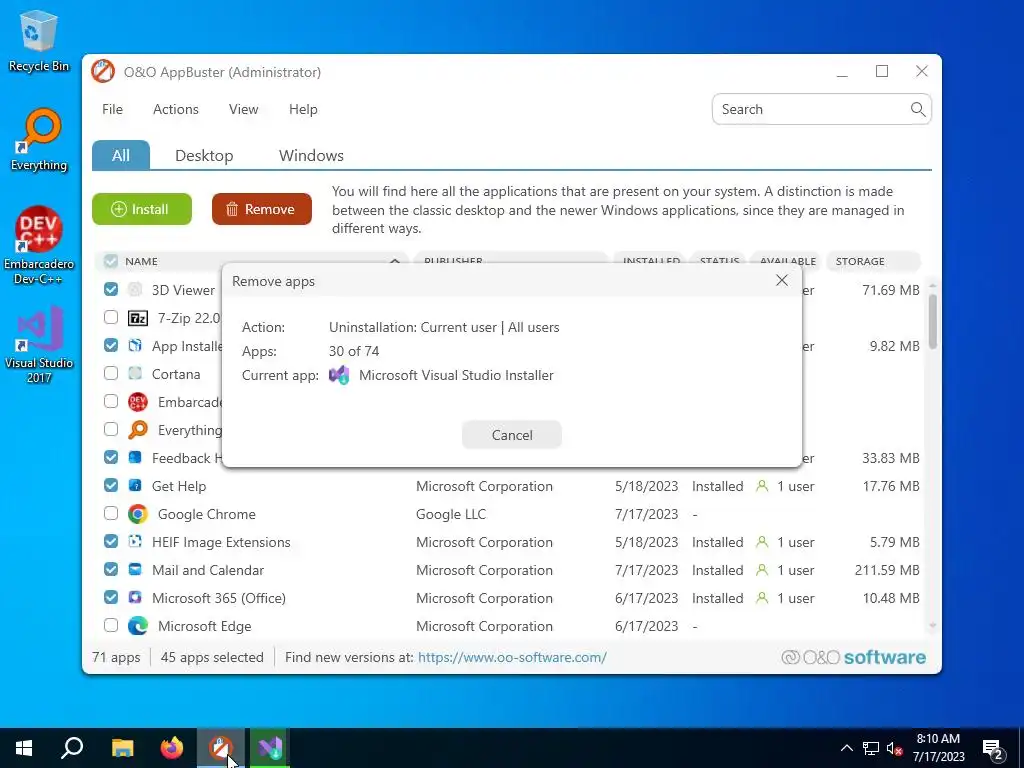The height and width of the screenshot is (768, 1024).
Task: Toggle the select-all checkbox in NAME header
Action: 111,261
